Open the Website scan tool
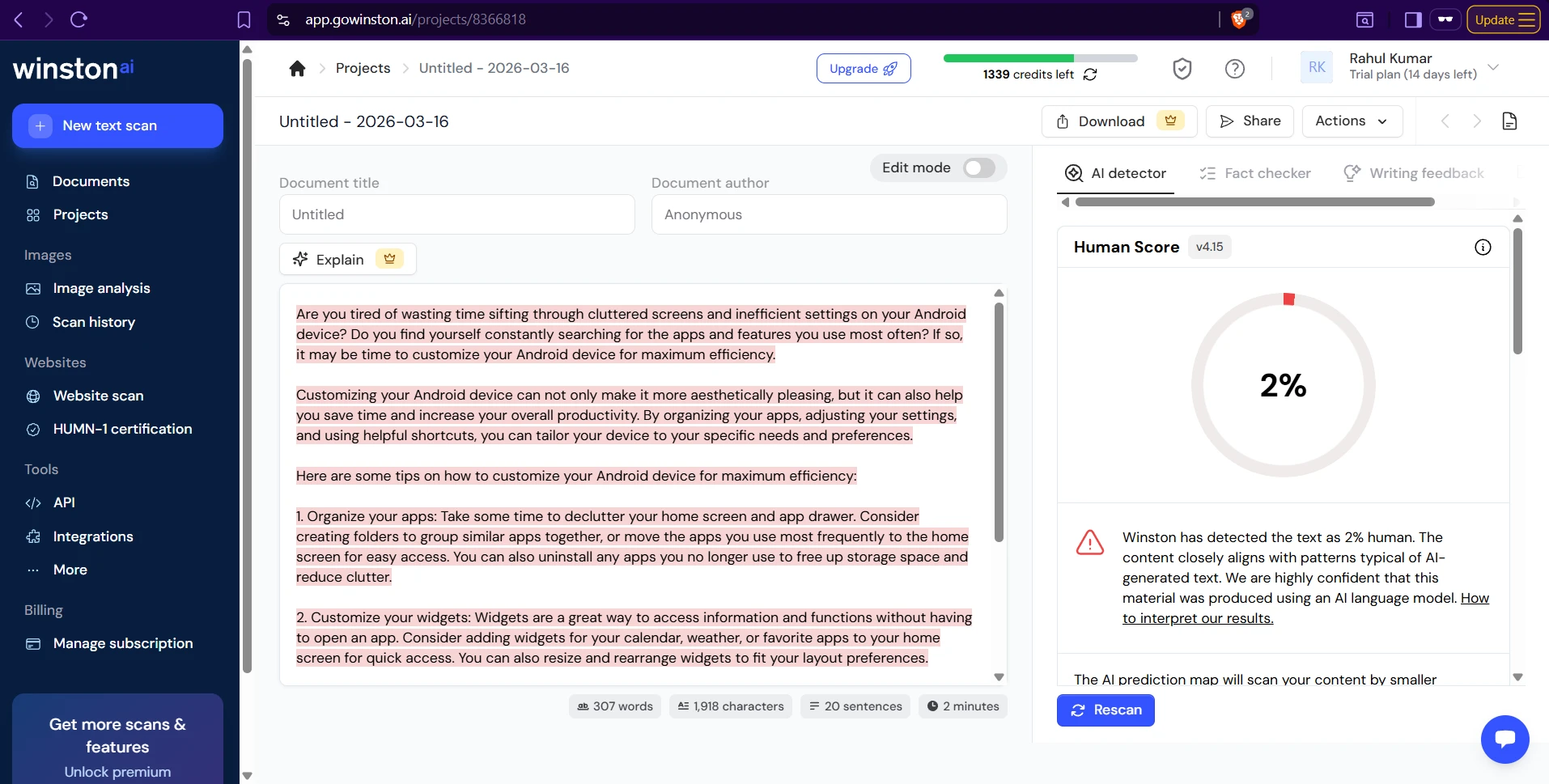The image size is (1549, 784). point(97,396)
